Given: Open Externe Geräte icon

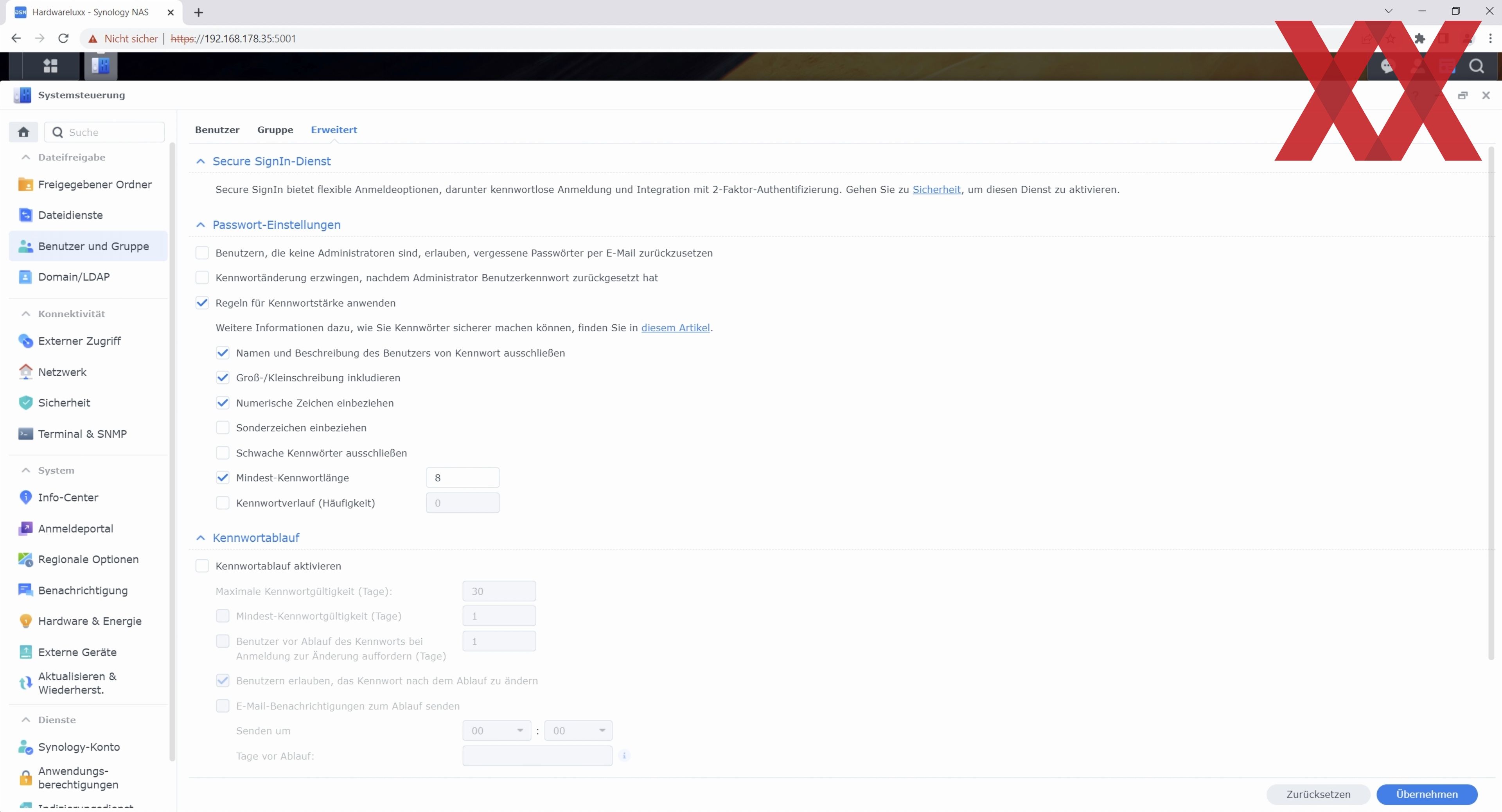Looking at the screenshot, I should click(x=26, y=652).
